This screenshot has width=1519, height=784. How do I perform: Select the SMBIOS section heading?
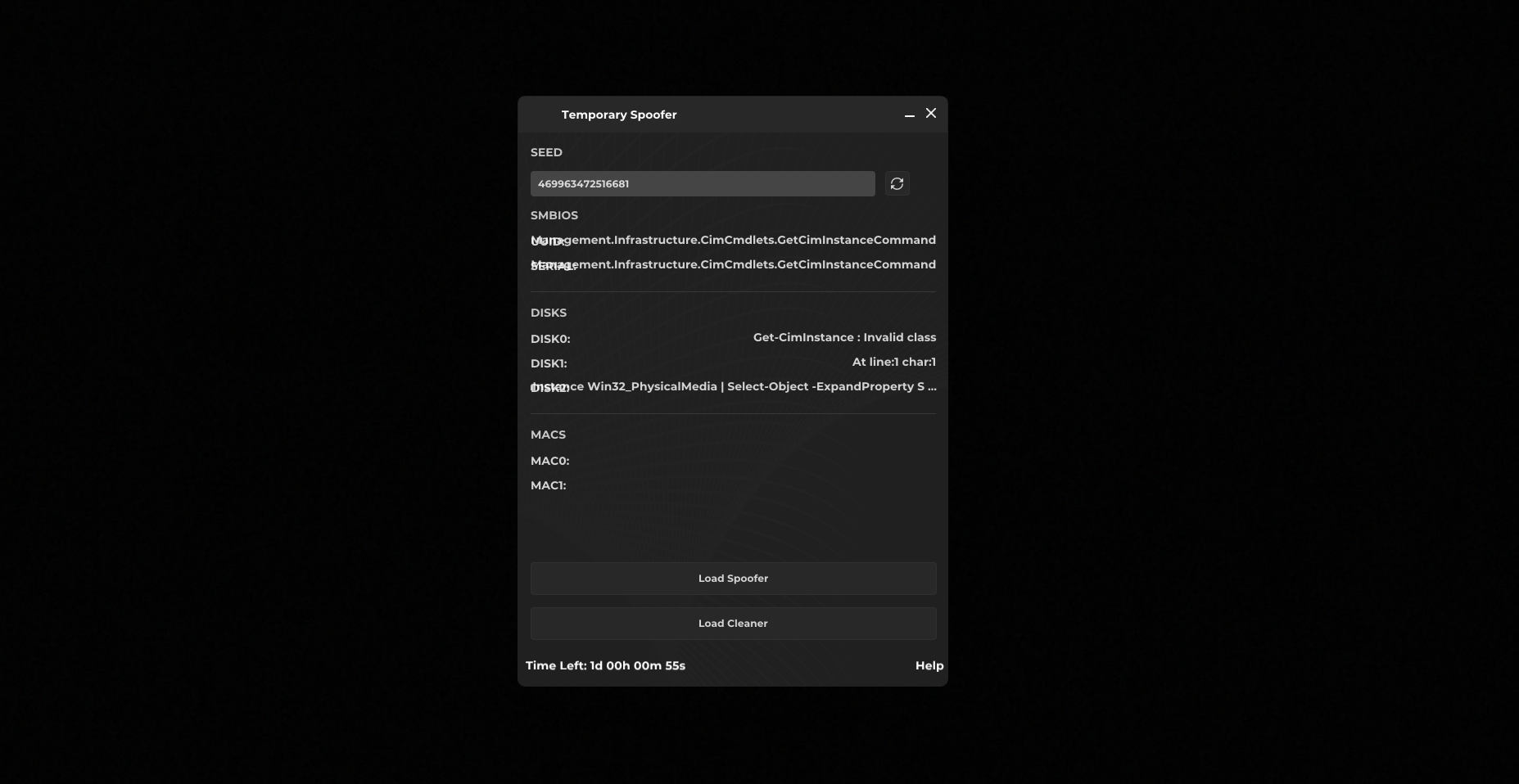coord(554,216)
